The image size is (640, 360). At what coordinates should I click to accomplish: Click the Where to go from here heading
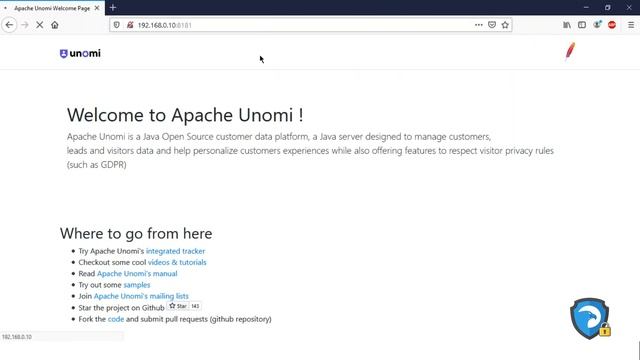point(136,233)
